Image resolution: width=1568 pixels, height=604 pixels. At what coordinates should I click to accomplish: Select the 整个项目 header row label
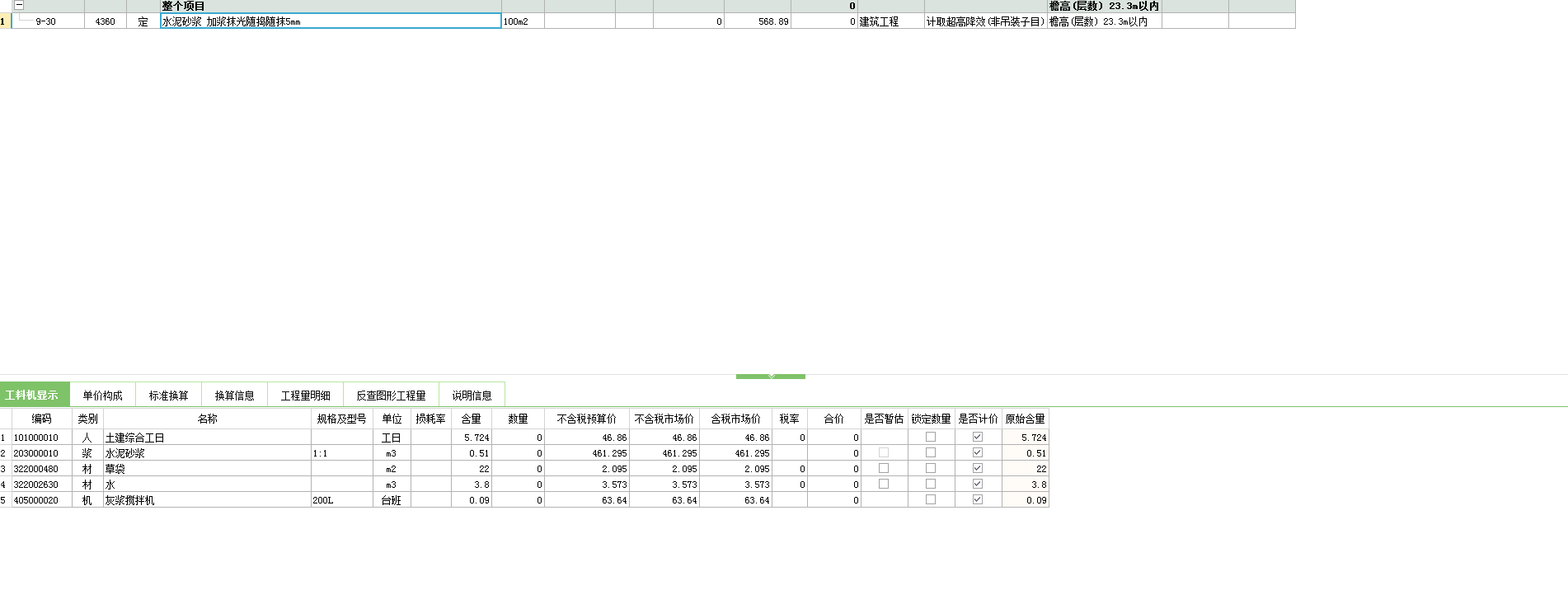point(183,6)
